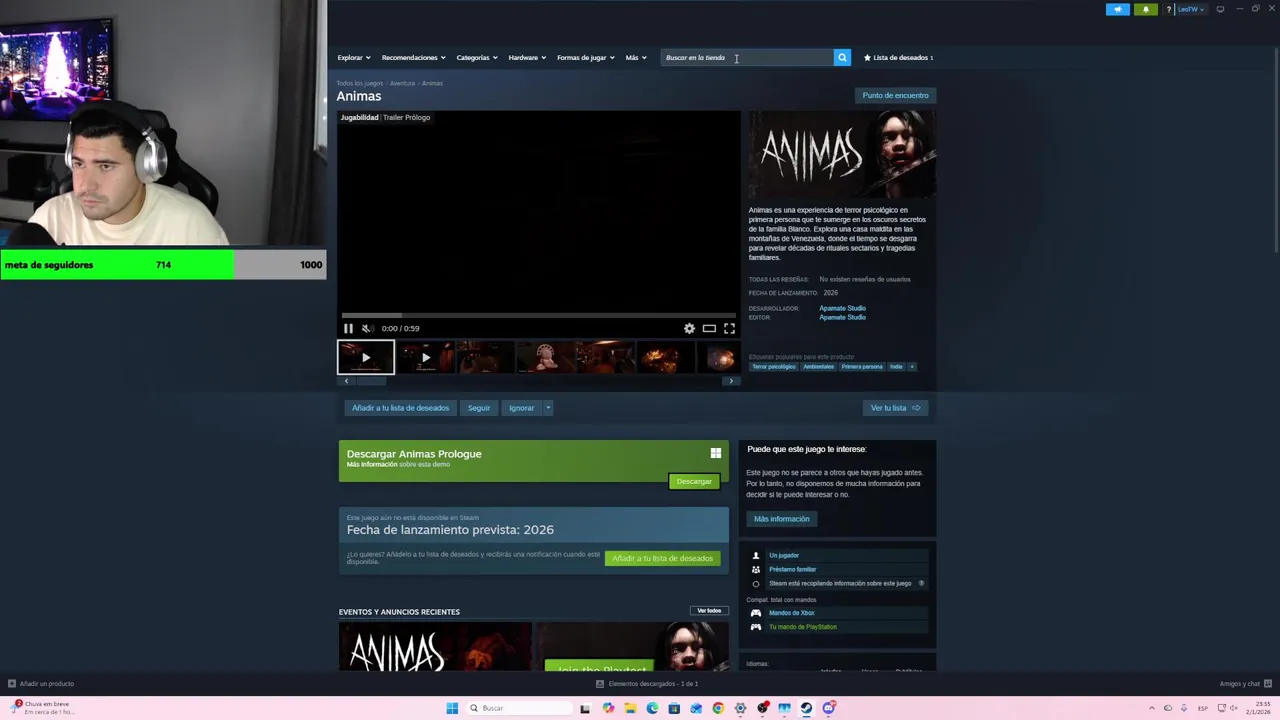Open the LeoTW account dropdown
The height and width of the screenshot is (720, 1280).
1191,9
